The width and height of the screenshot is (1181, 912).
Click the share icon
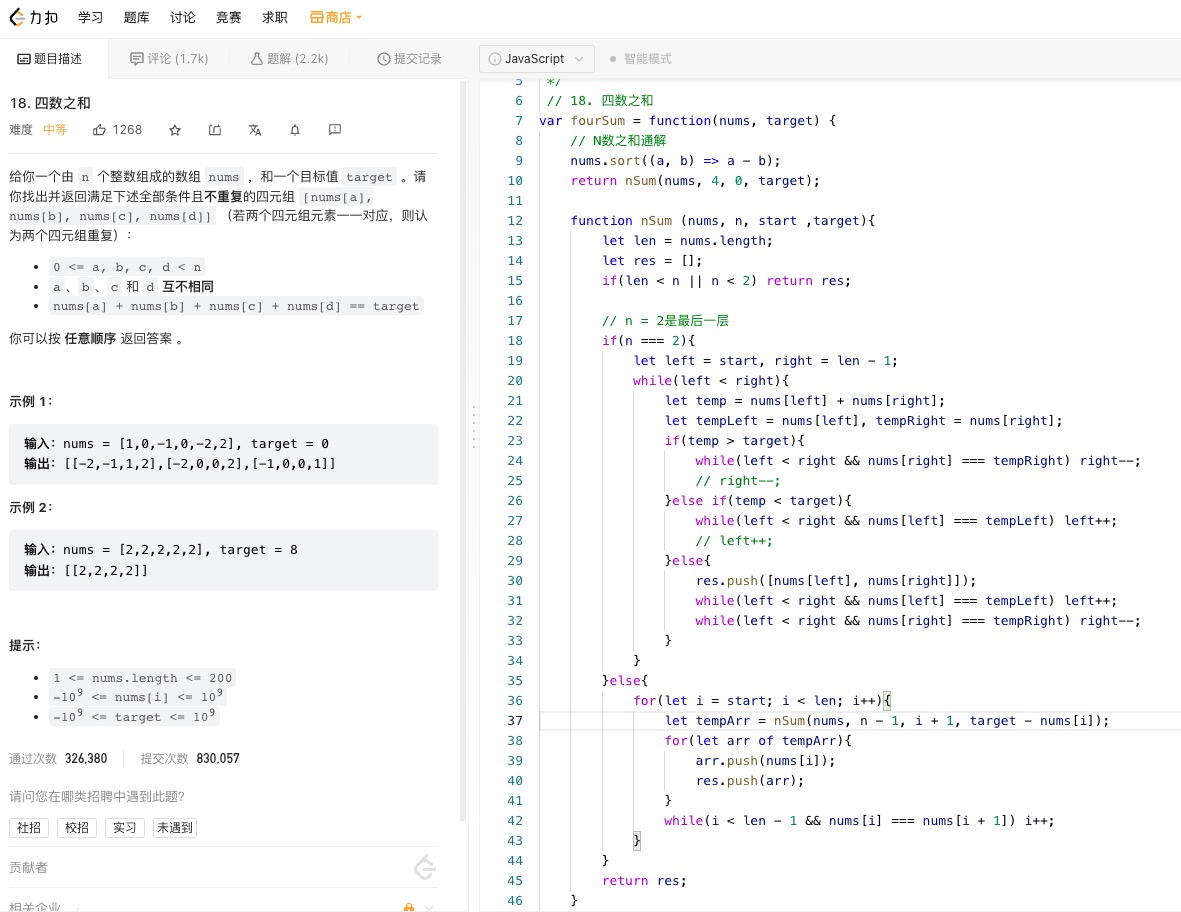click(x=215, y=130)
